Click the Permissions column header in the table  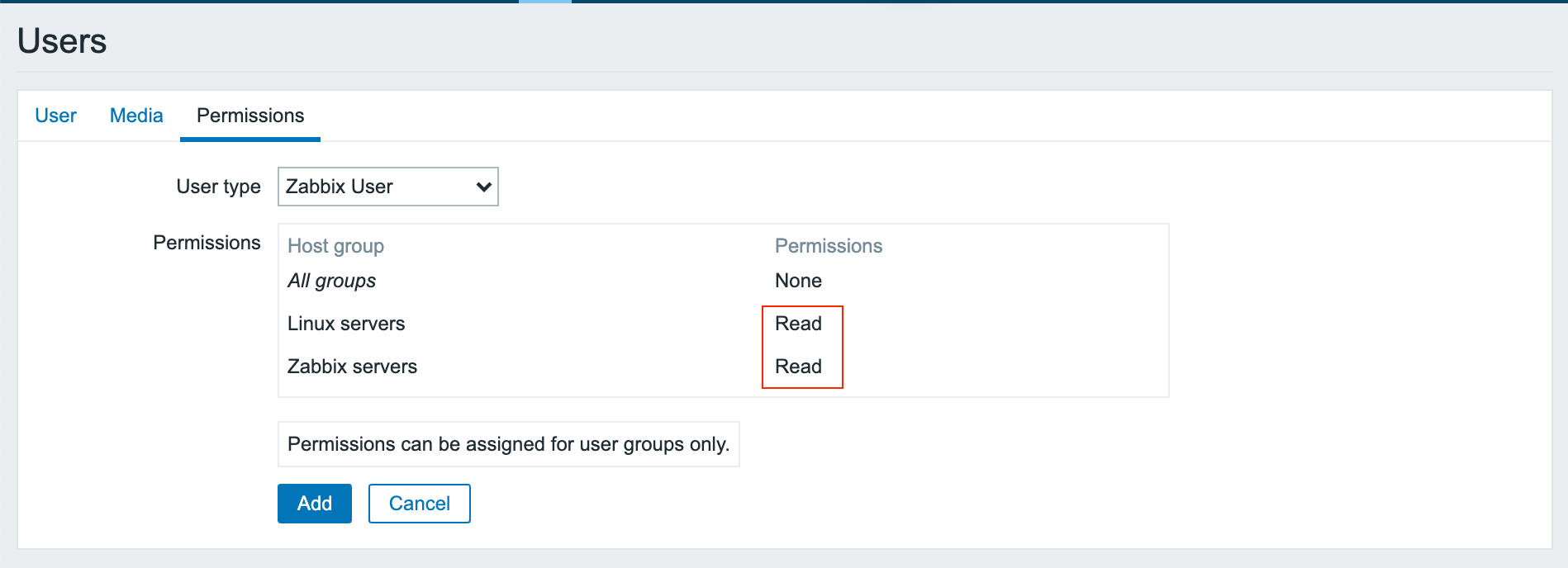click(x=829, y=246)
